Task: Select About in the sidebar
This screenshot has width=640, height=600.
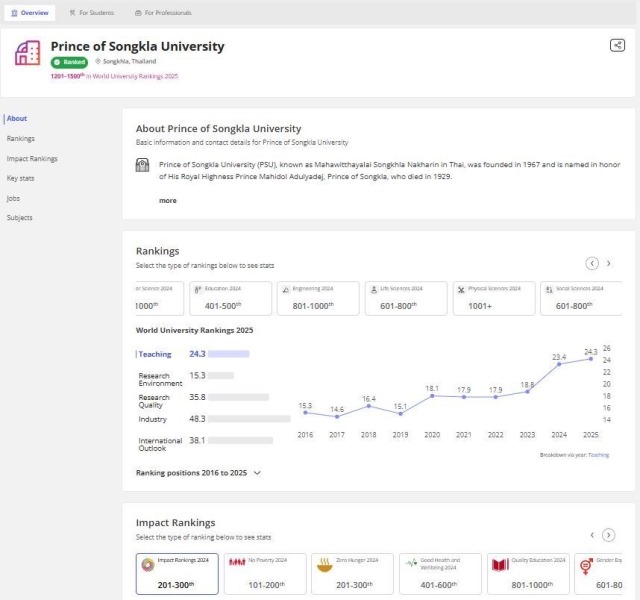Action: pyautogui.click(x=17, y=118)
